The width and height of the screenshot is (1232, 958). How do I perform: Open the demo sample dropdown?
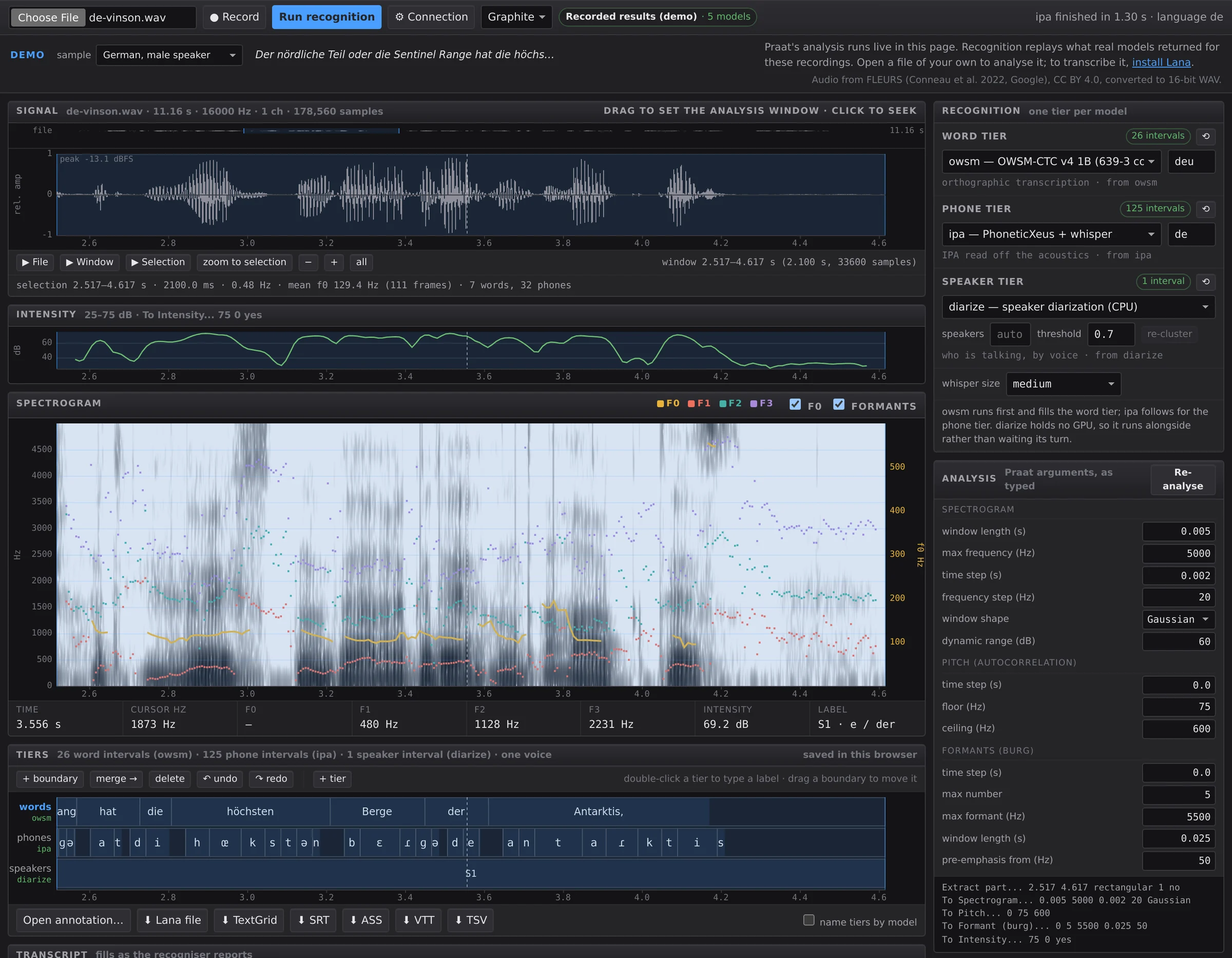[169, 55]
